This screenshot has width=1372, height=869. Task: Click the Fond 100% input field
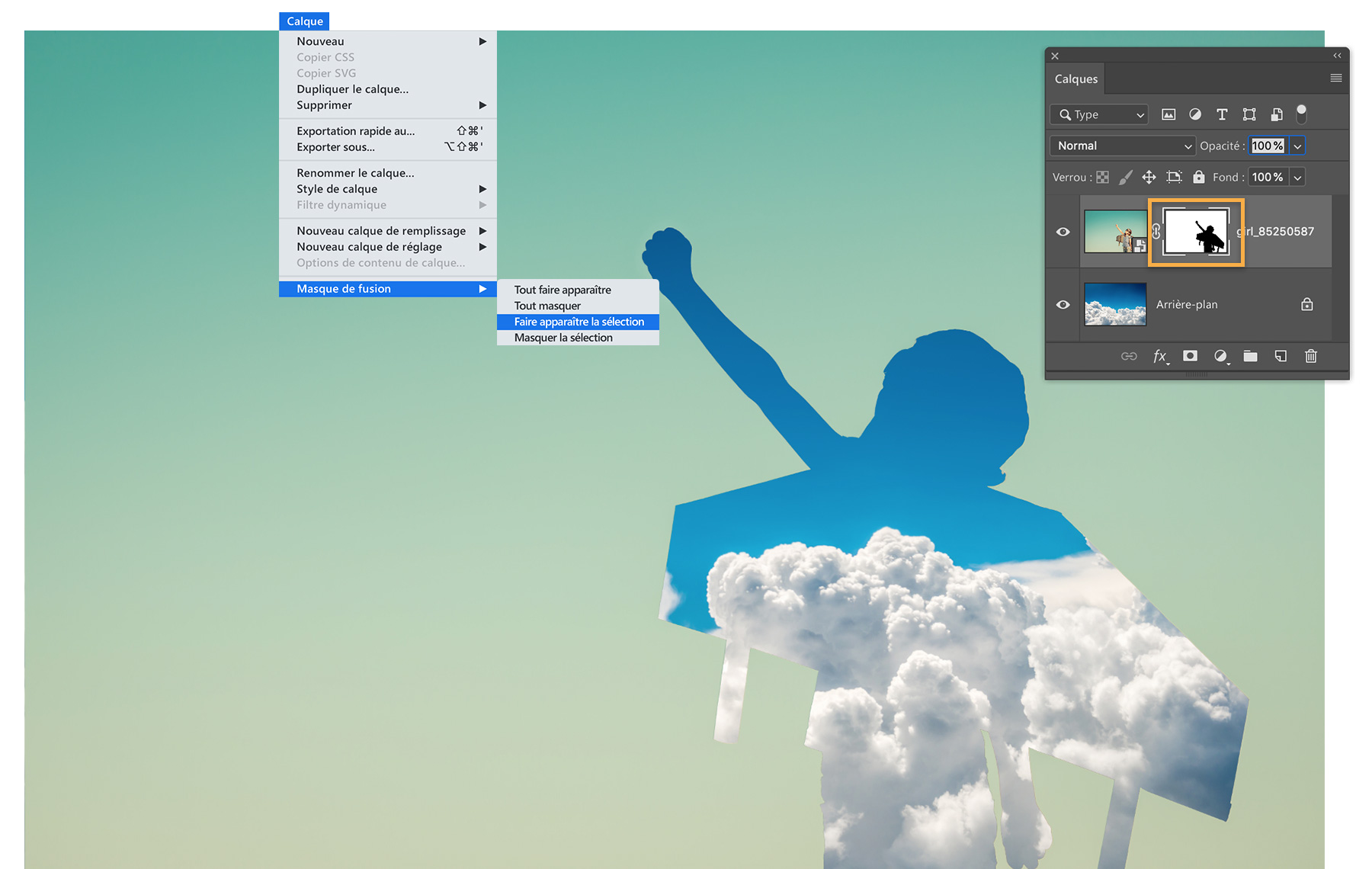1268,177
